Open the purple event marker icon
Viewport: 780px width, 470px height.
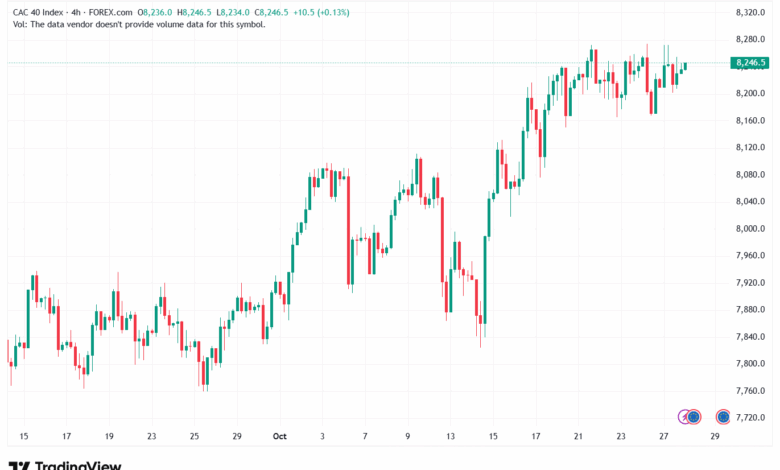tap(687, 415)
